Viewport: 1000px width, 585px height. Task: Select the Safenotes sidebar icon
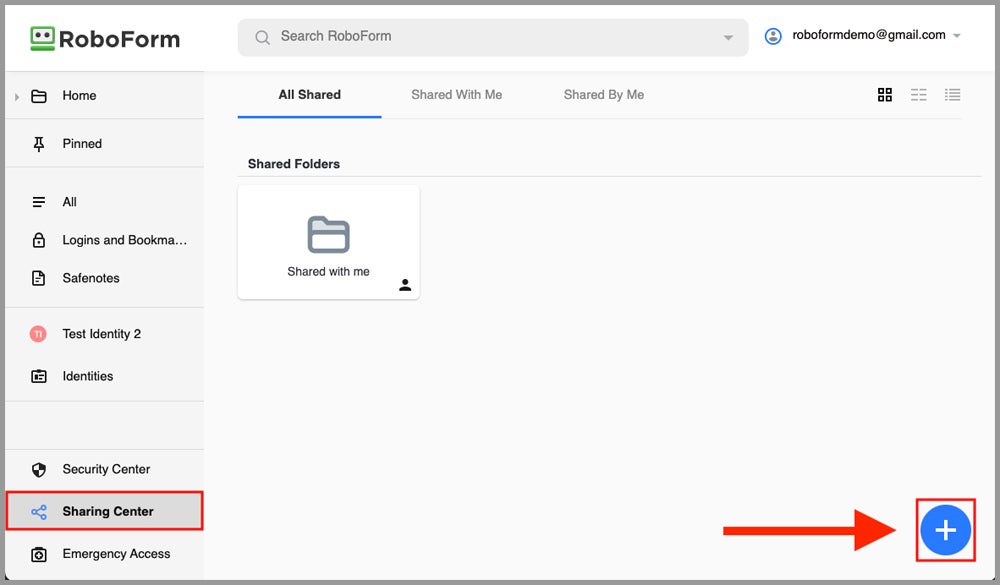[38, 278]
